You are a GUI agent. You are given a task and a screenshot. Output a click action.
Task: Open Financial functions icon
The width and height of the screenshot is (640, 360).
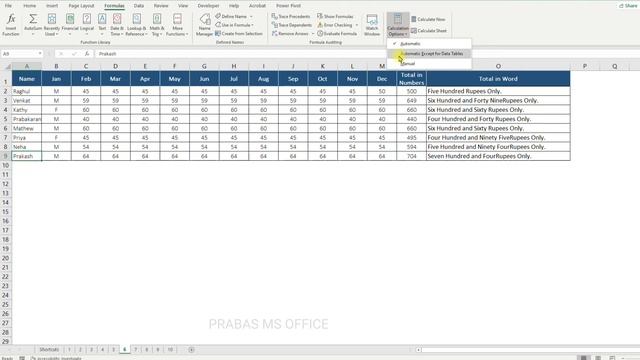point(70,19)
